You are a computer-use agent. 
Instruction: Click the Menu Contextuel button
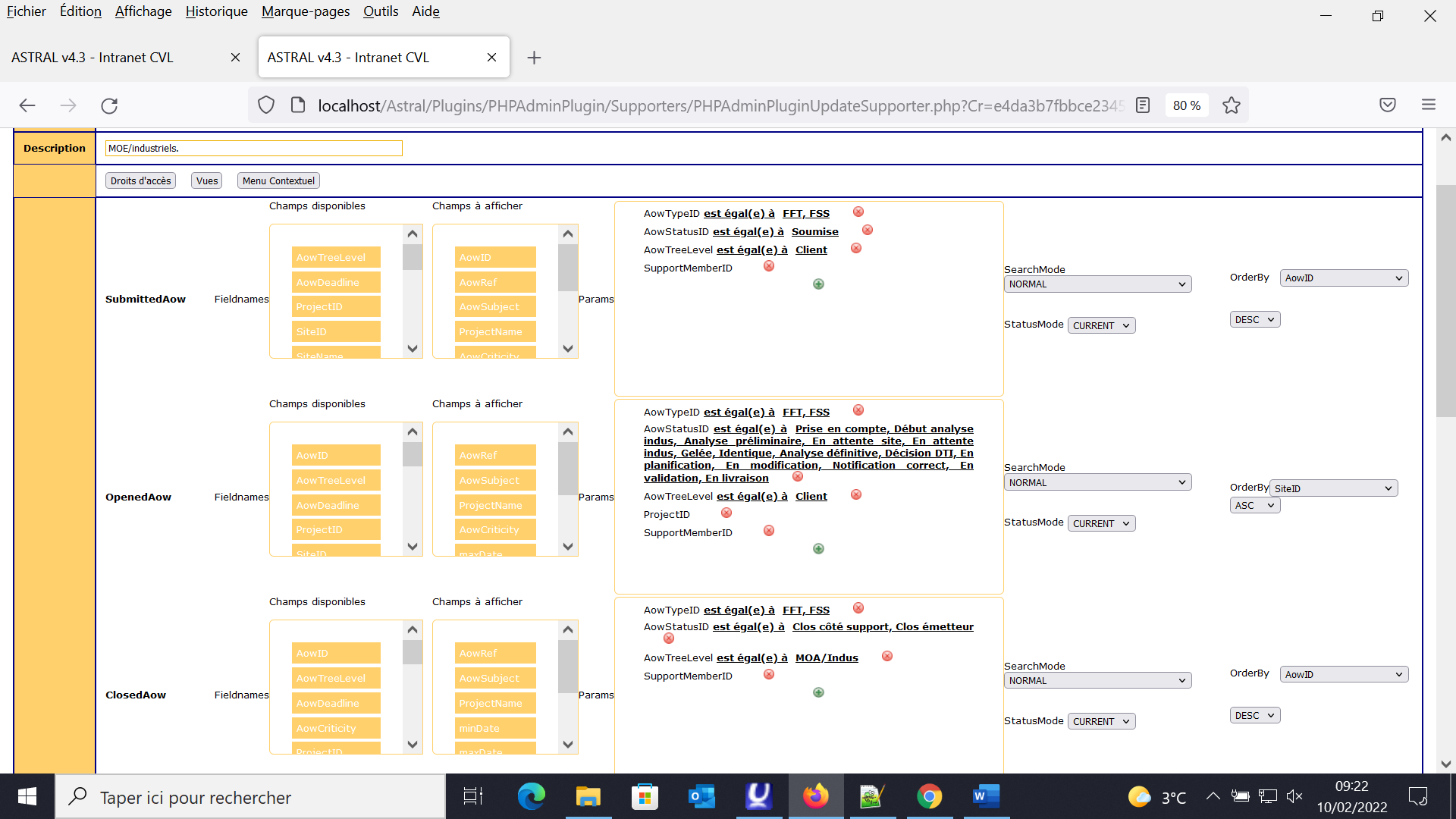tap(278, 180)
